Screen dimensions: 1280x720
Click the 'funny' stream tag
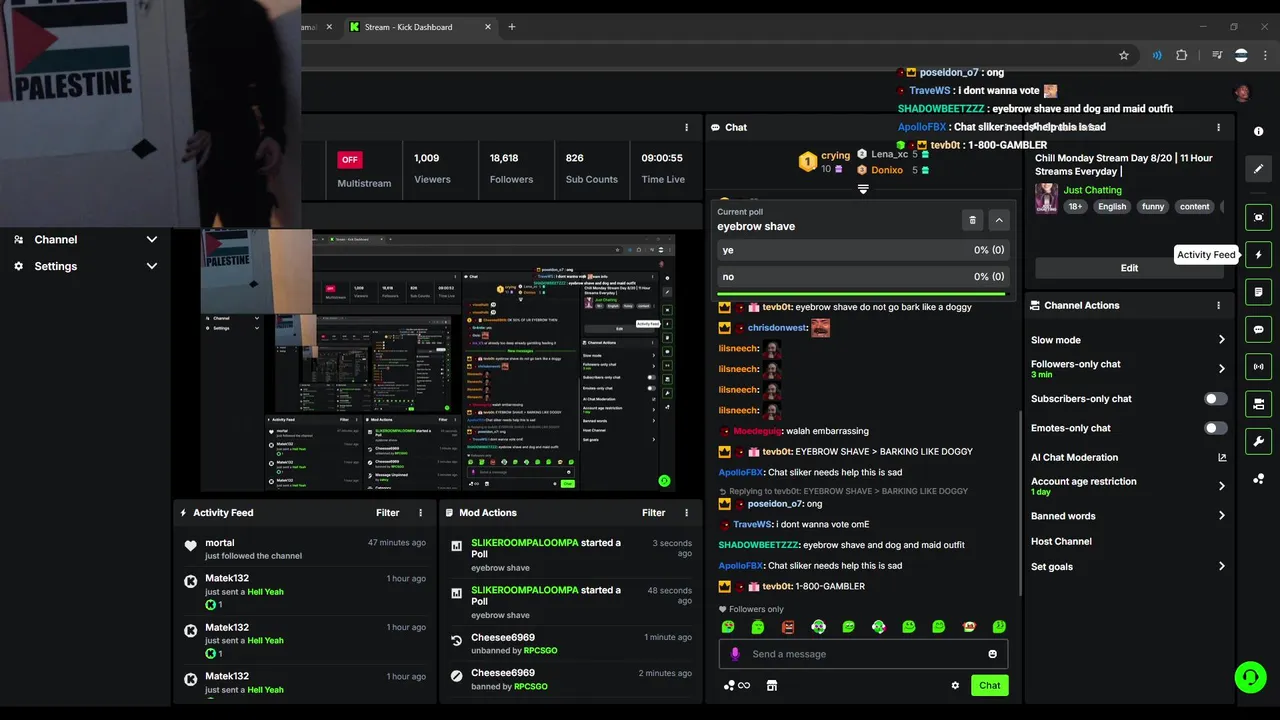[1153, 207]
